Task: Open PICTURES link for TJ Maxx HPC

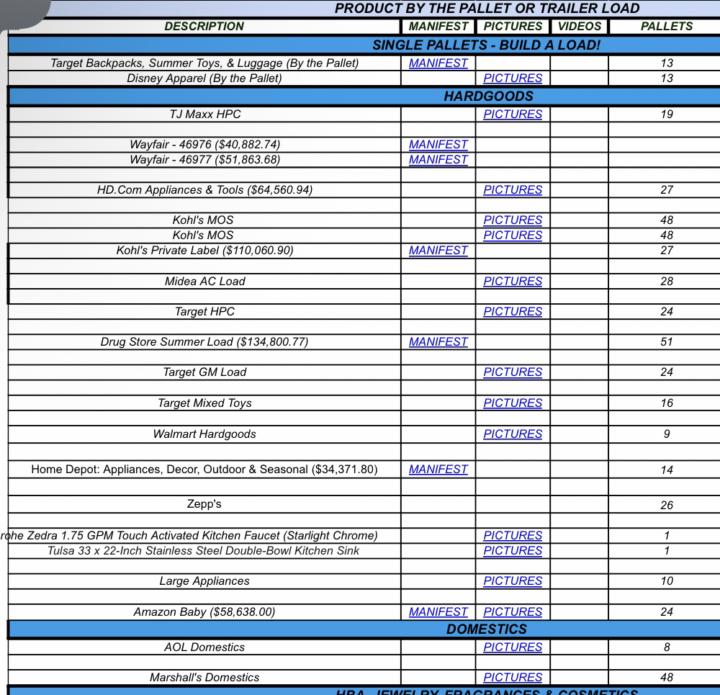Action: pos(512,114)
